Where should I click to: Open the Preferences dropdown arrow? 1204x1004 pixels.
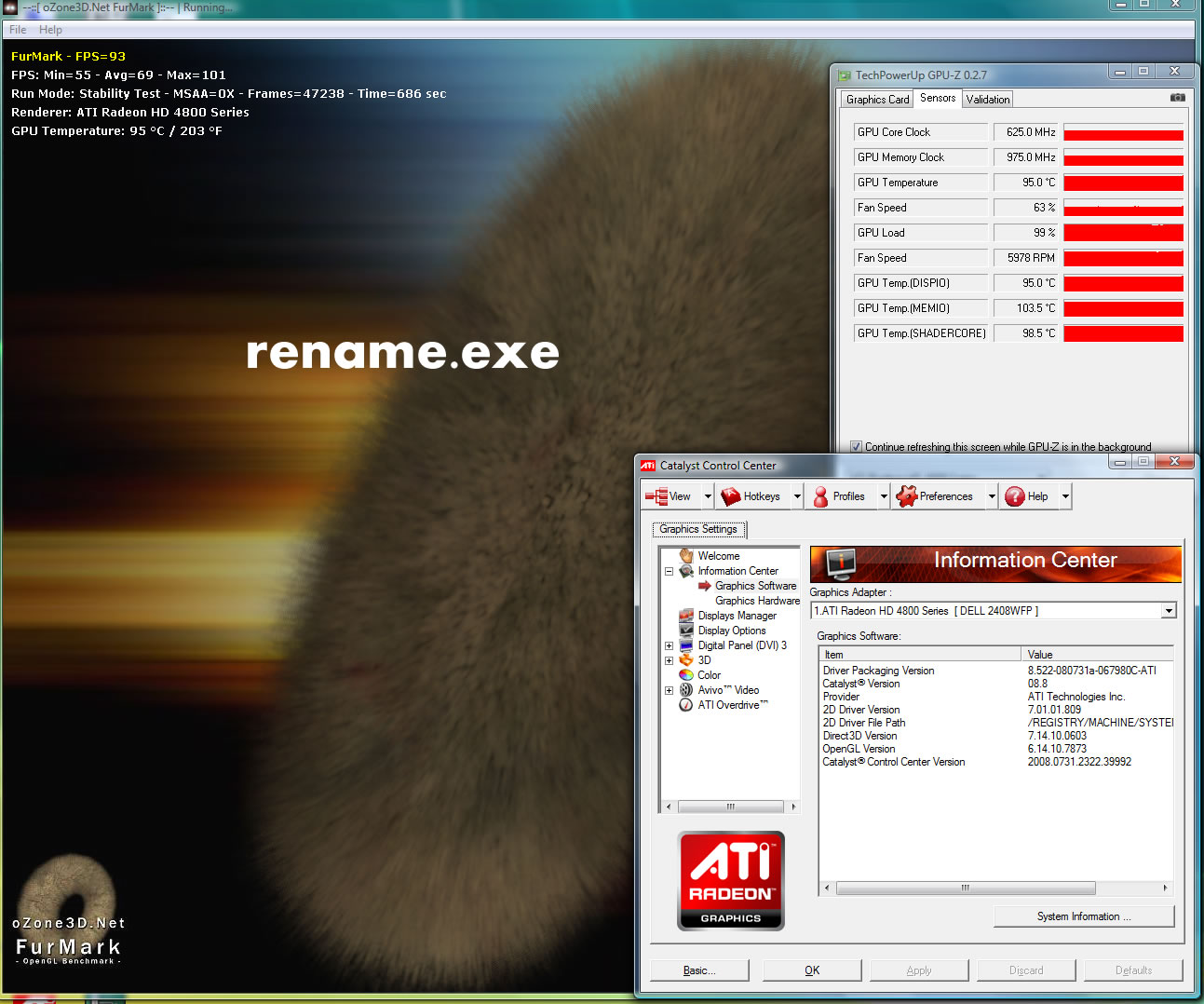[x=992, y=496]
